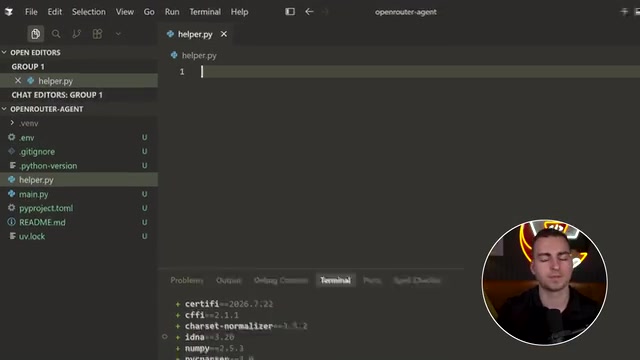Open the pyproject.toml file
The height and width of the screenshot is (360, 640).
[x=79, y=208]
